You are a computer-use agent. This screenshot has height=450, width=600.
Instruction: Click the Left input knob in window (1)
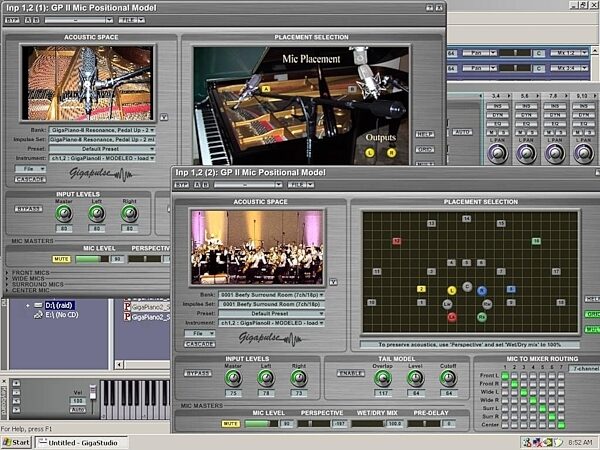click(x=96, y=214)
